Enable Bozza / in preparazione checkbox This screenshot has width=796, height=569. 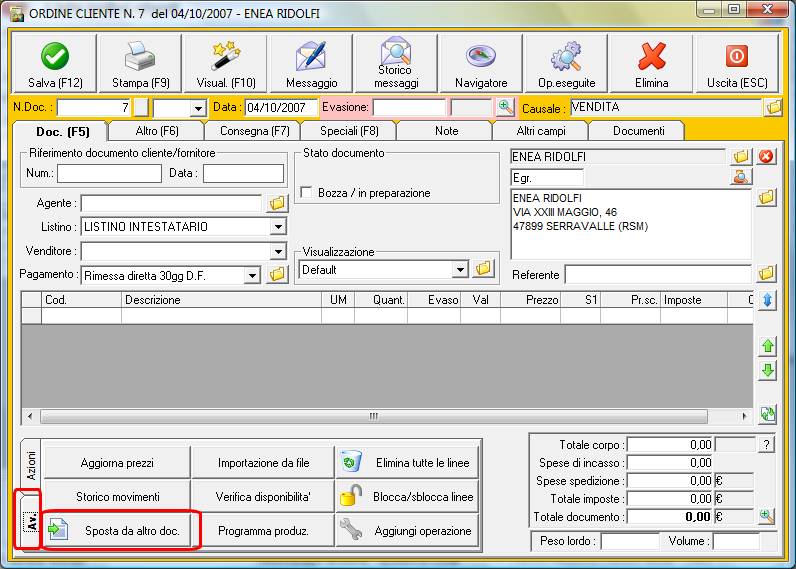pos(307,192)
